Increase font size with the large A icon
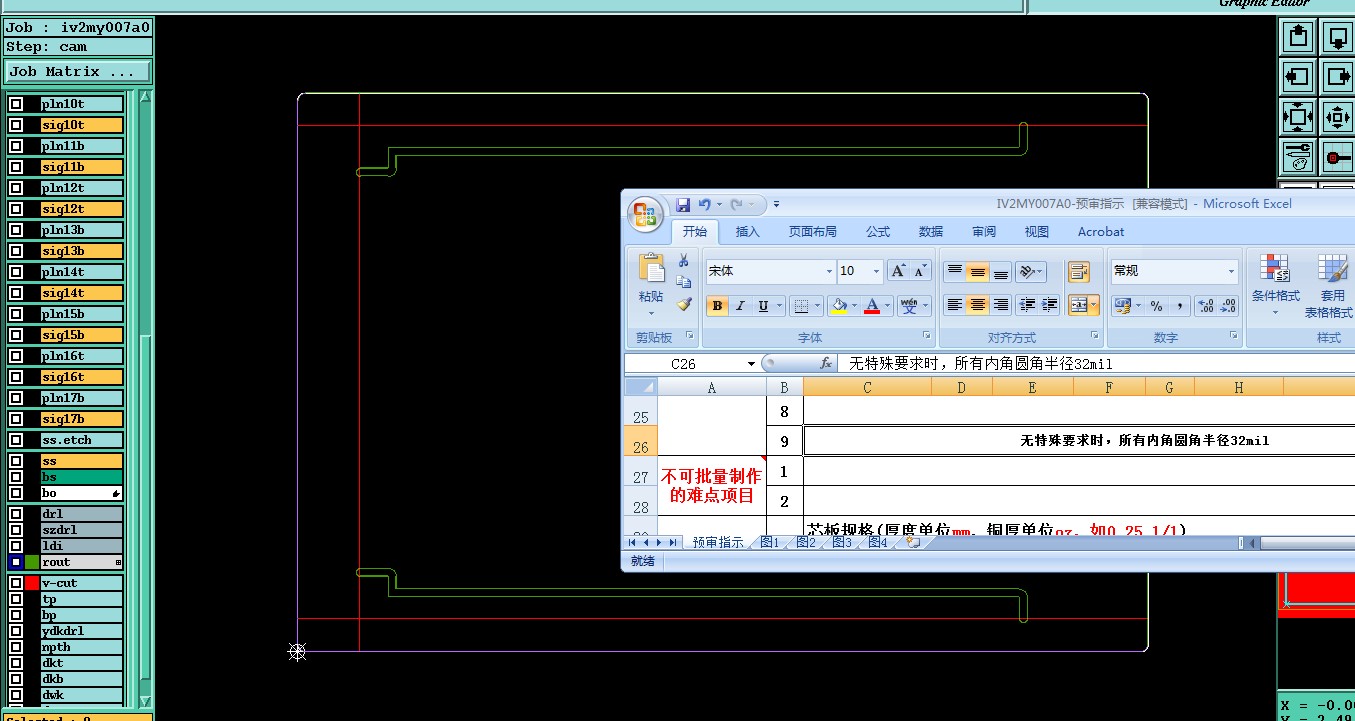Screen dimensions: 1355x721 click(899, 271)
